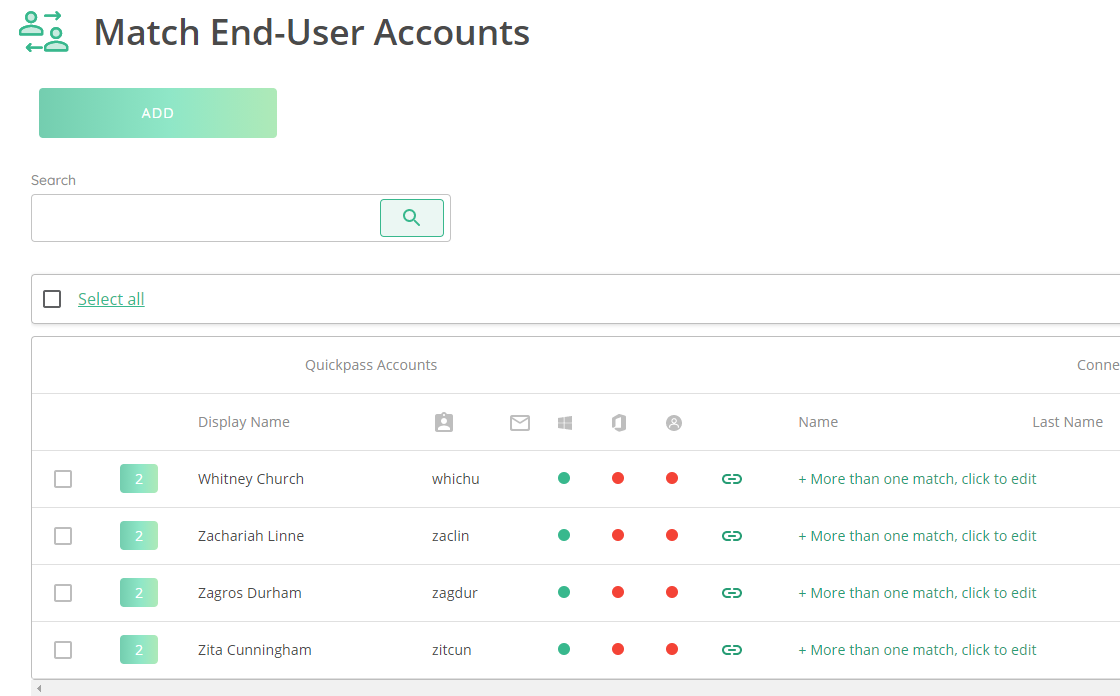Select the name Zita Cunningham
The width and height of the screenshot is (1120, 696).
coord(254,650)
